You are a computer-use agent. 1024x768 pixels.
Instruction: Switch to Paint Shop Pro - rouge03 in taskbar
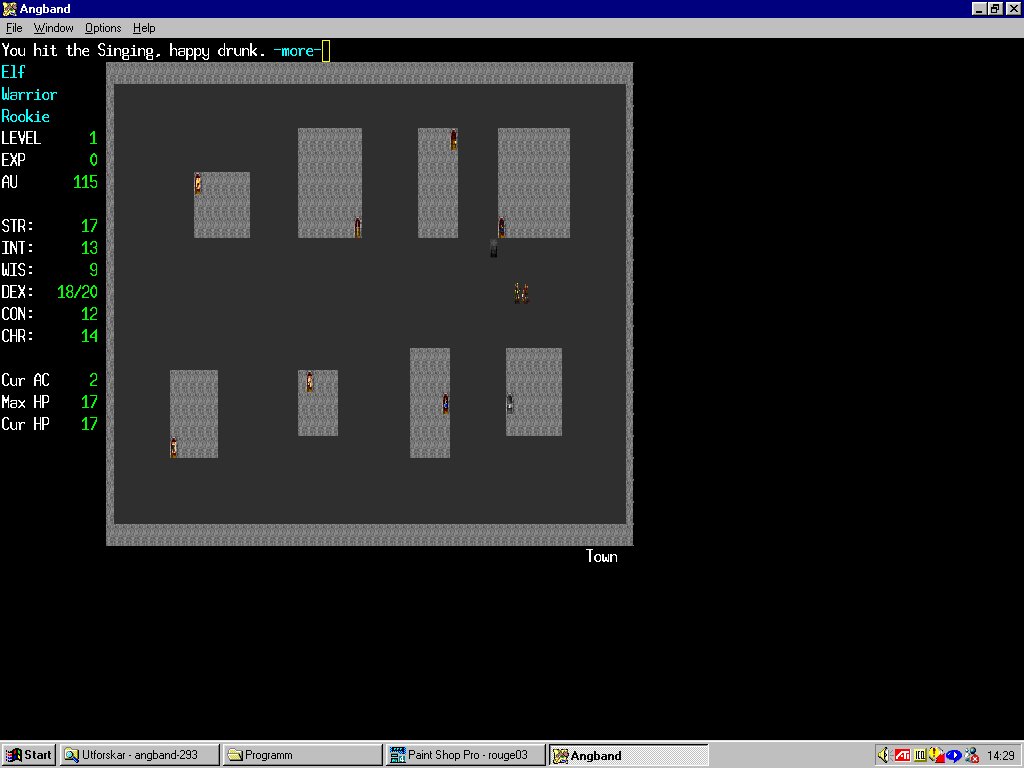click(466, 755)
